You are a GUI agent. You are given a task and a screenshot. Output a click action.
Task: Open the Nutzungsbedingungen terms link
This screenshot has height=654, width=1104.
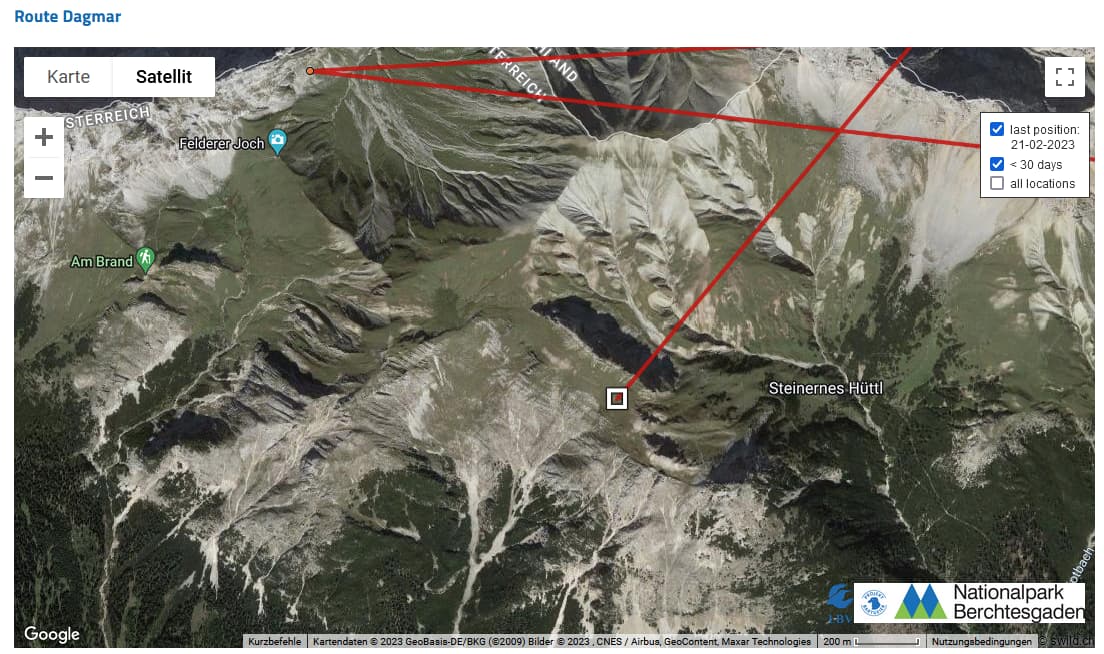(x=981, y=641)
